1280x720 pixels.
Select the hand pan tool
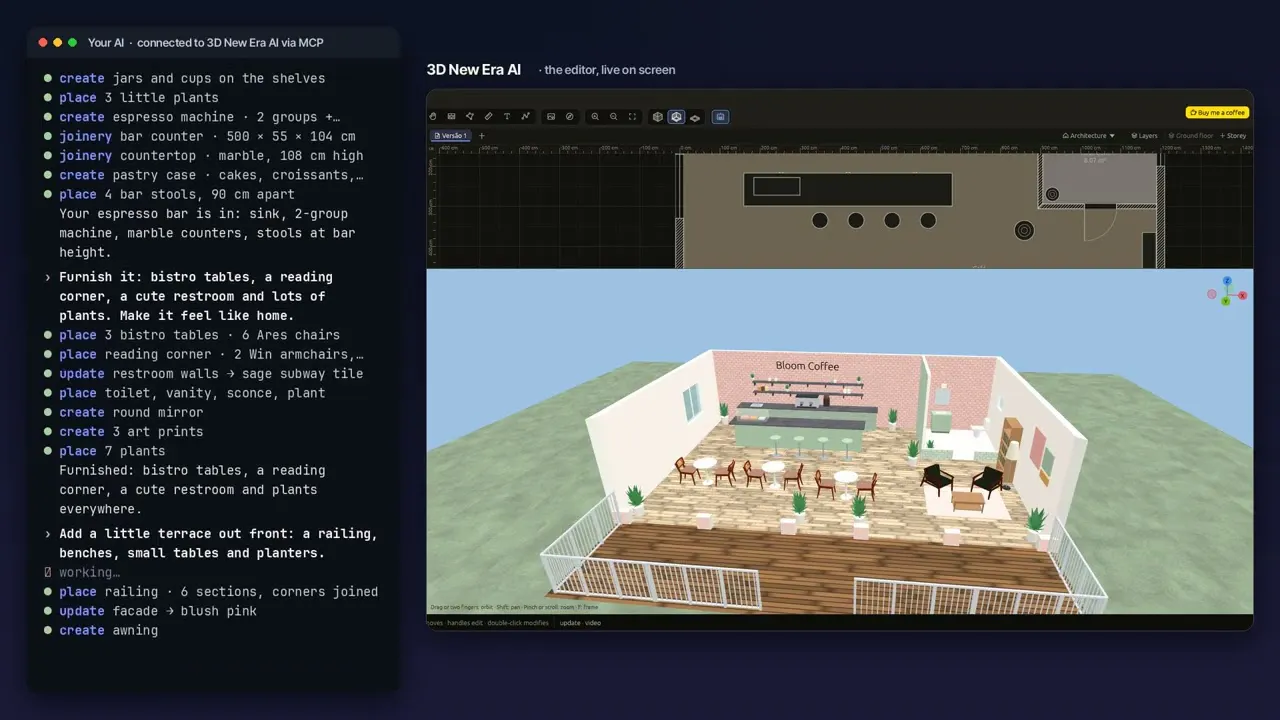click(x=433, y=116)
